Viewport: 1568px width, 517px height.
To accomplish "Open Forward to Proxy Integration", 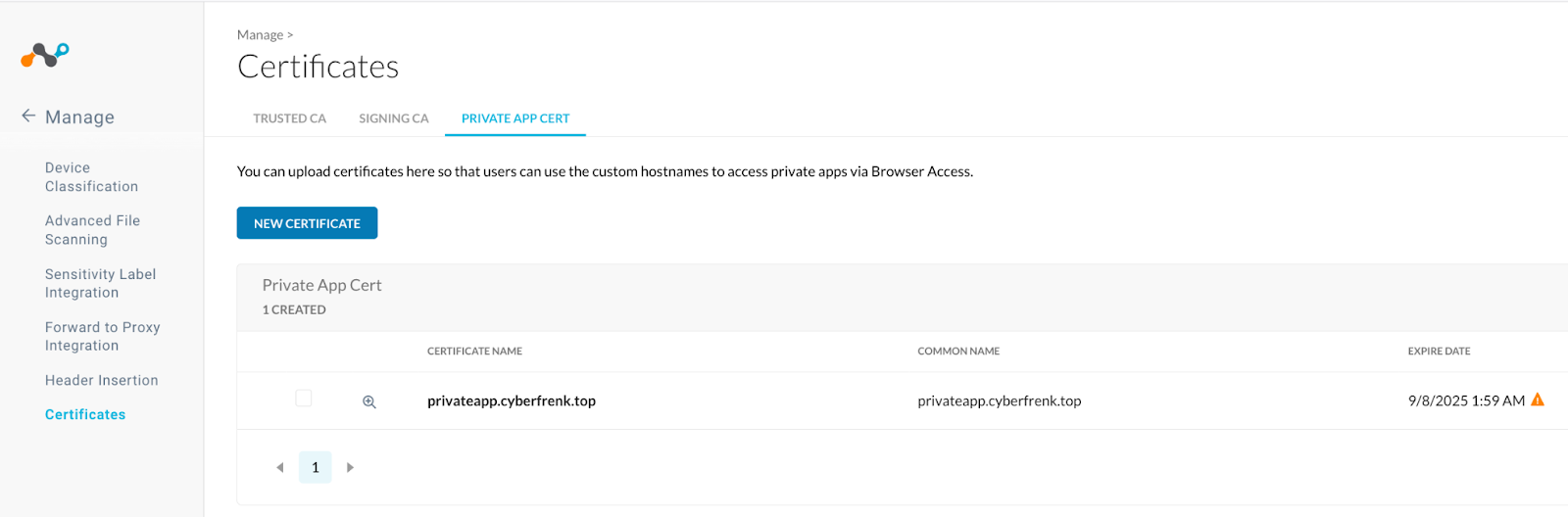I will 103,336.
